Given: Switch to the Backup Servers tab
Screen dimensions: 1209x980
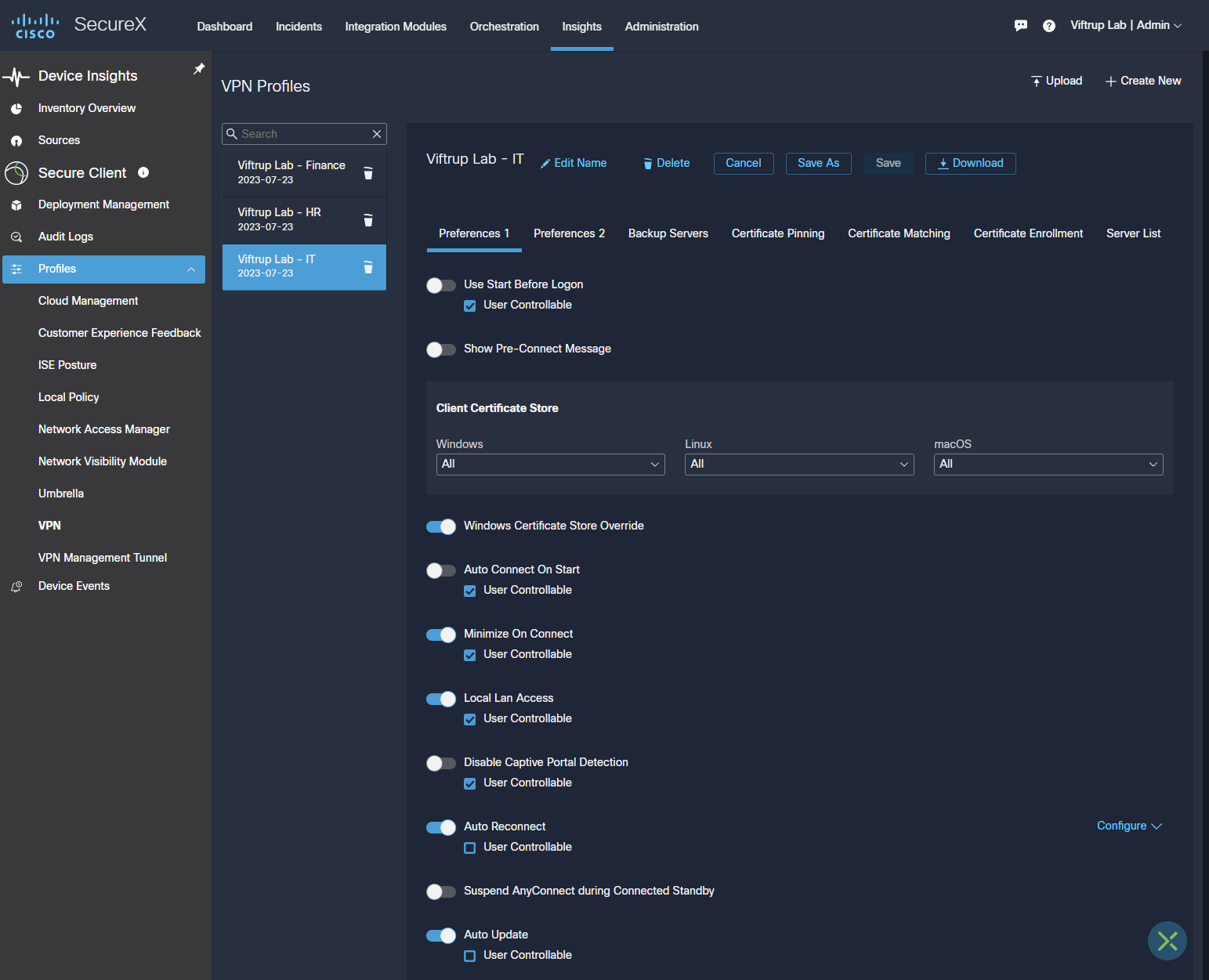Looking at the screenshot, I should 668,233.
